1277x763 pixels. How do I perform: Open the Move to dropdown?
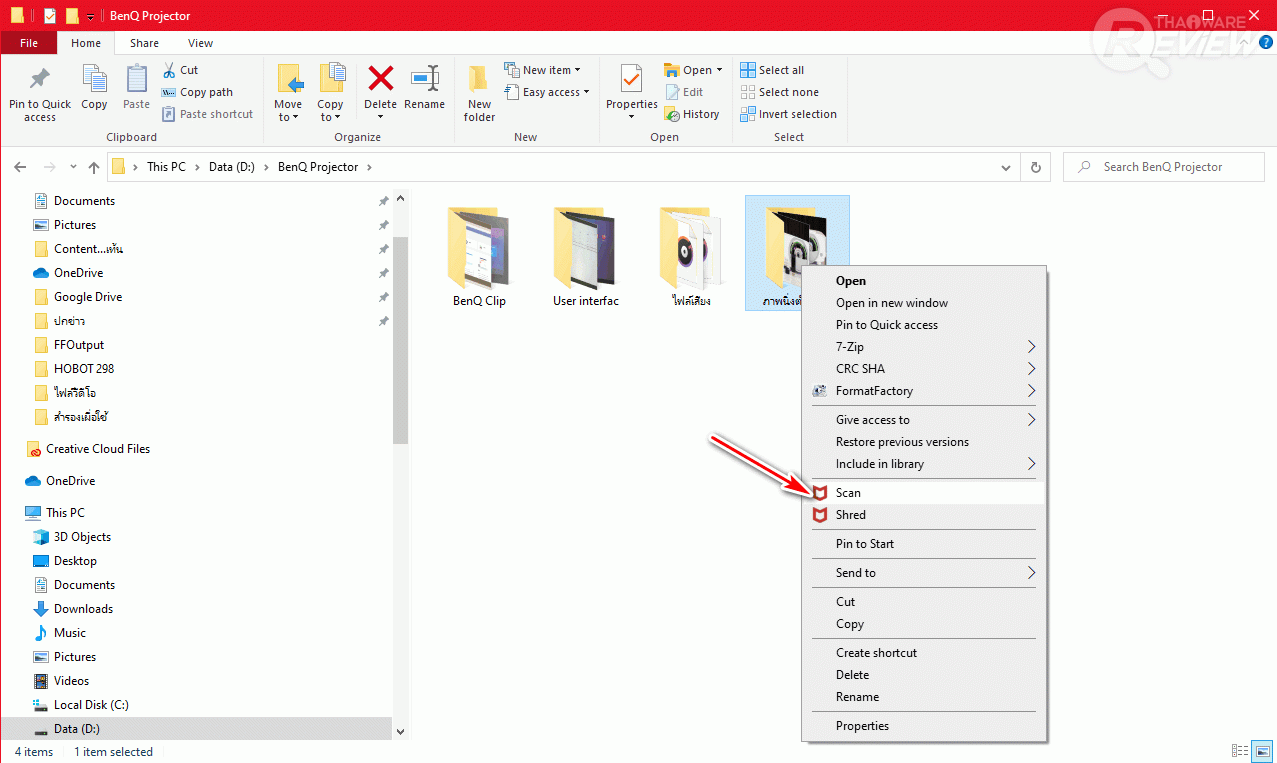tap(288, 110)
